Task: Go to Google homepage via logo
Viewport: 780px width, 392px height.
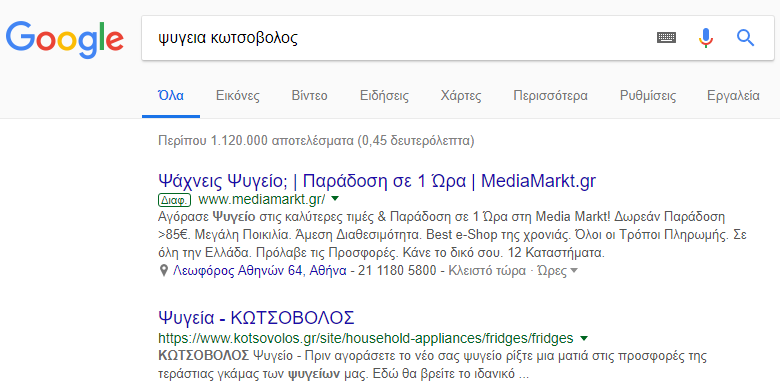Action: click(65, 40)
